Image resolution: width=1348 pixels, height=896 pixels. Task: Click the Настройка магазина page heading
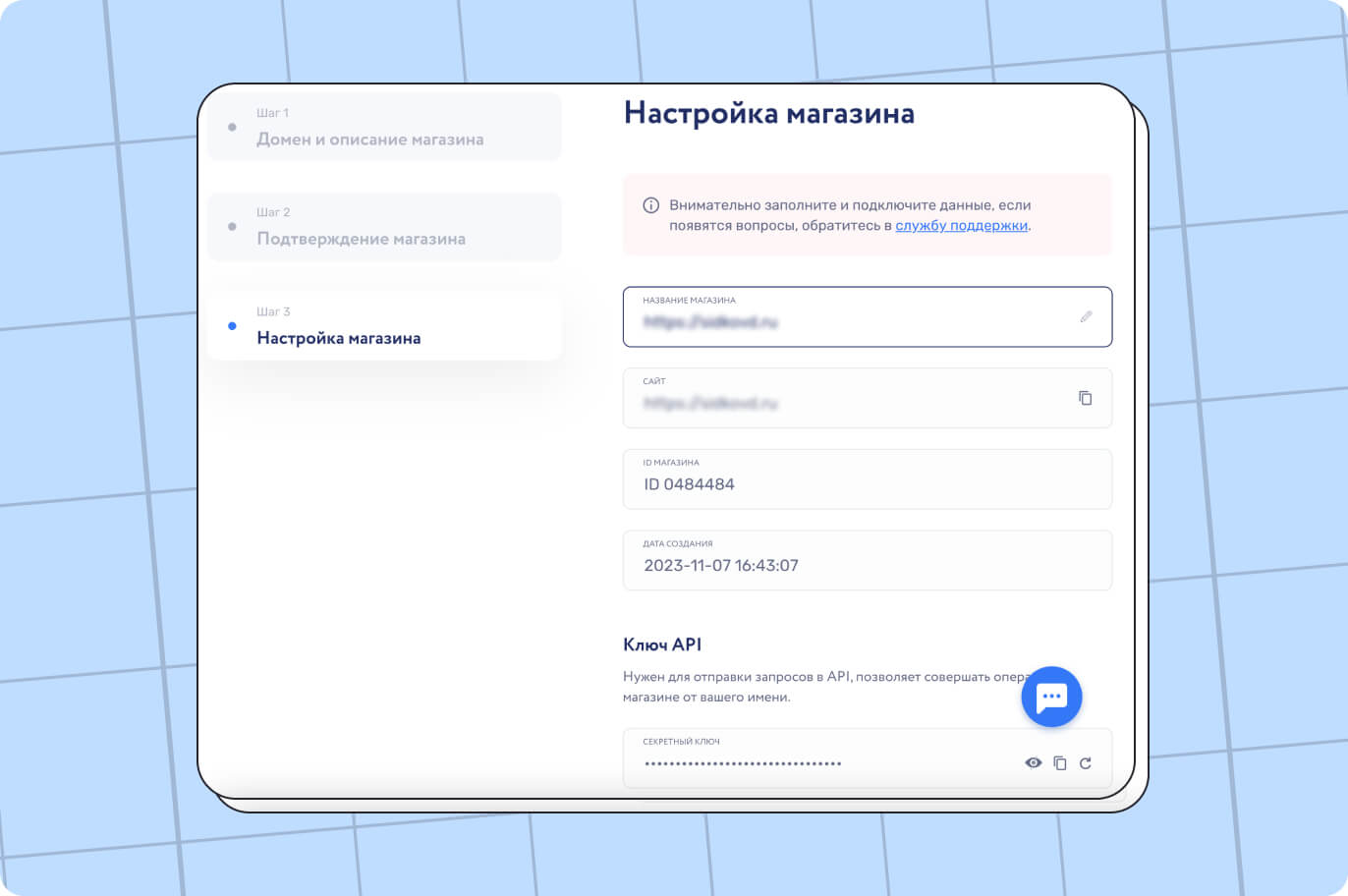769,113
